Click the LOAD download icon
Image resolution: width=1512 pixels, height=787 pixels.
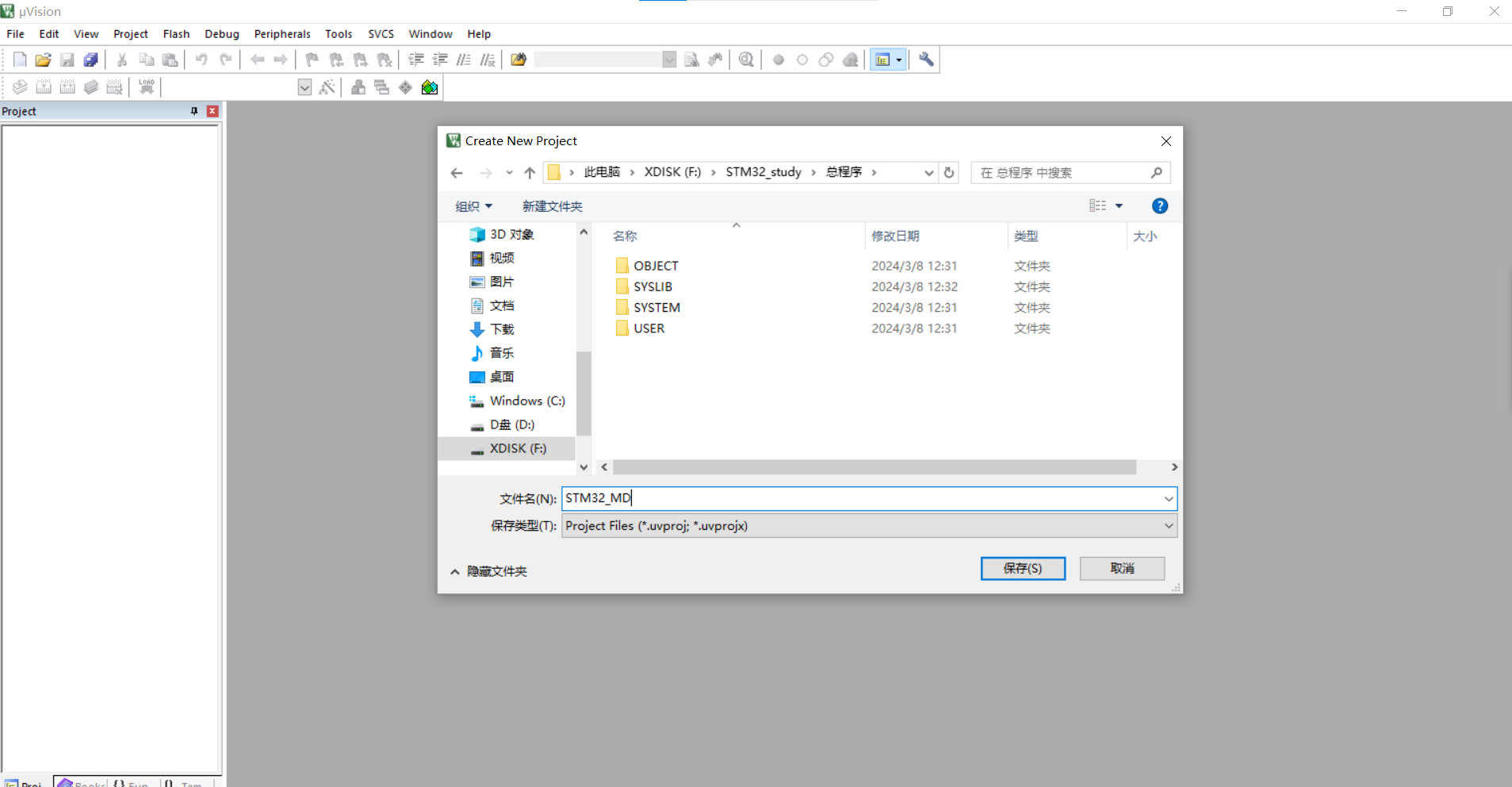point(147,87)
